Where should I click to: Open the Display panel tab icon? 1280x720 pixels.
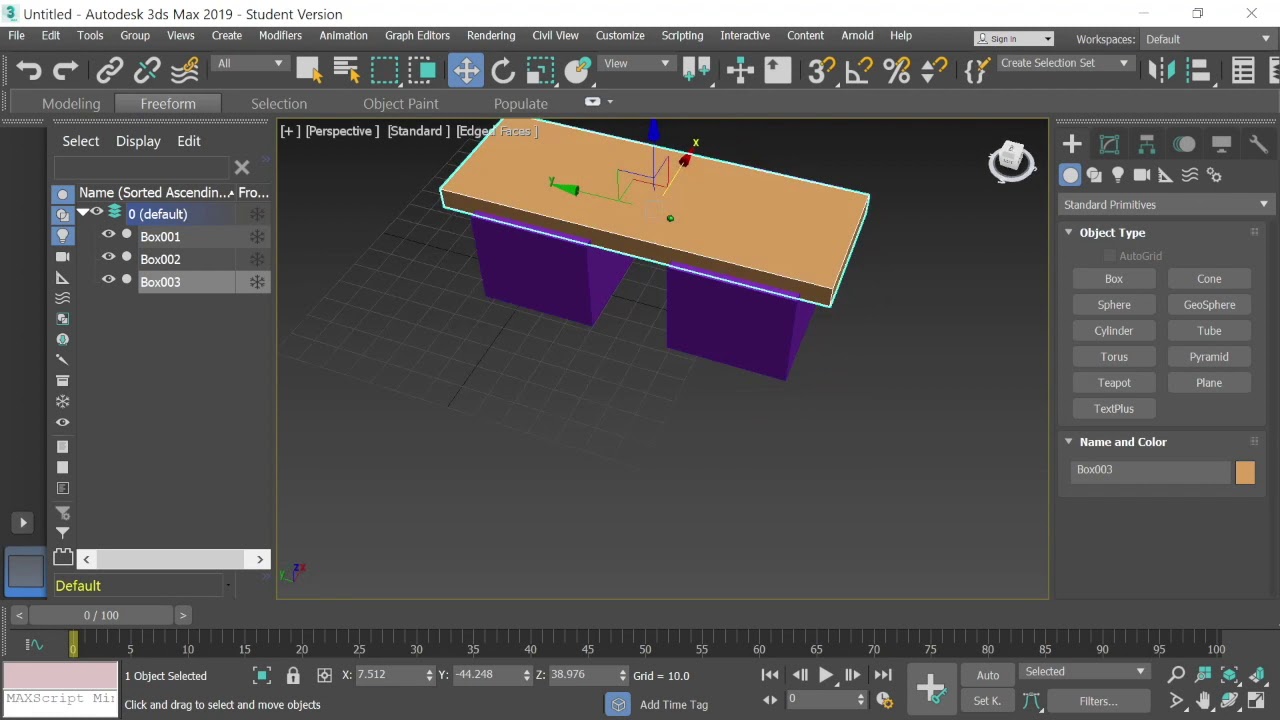coord(1221,144)
